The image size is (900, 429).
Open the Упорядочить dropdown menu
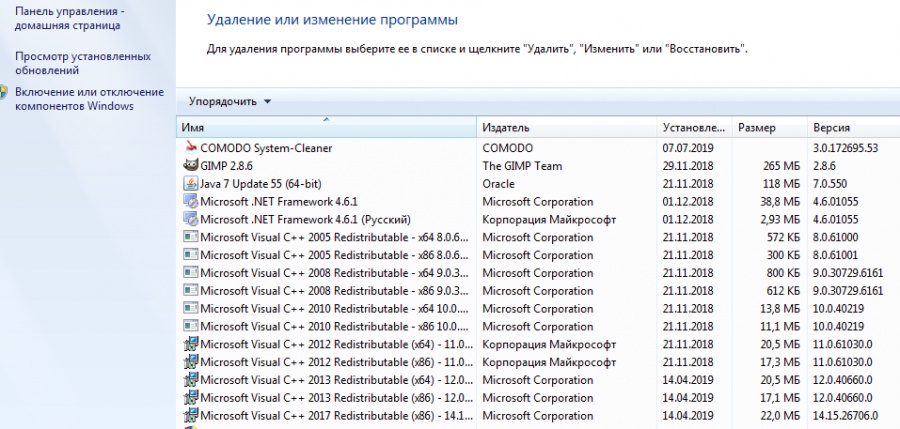230,102
